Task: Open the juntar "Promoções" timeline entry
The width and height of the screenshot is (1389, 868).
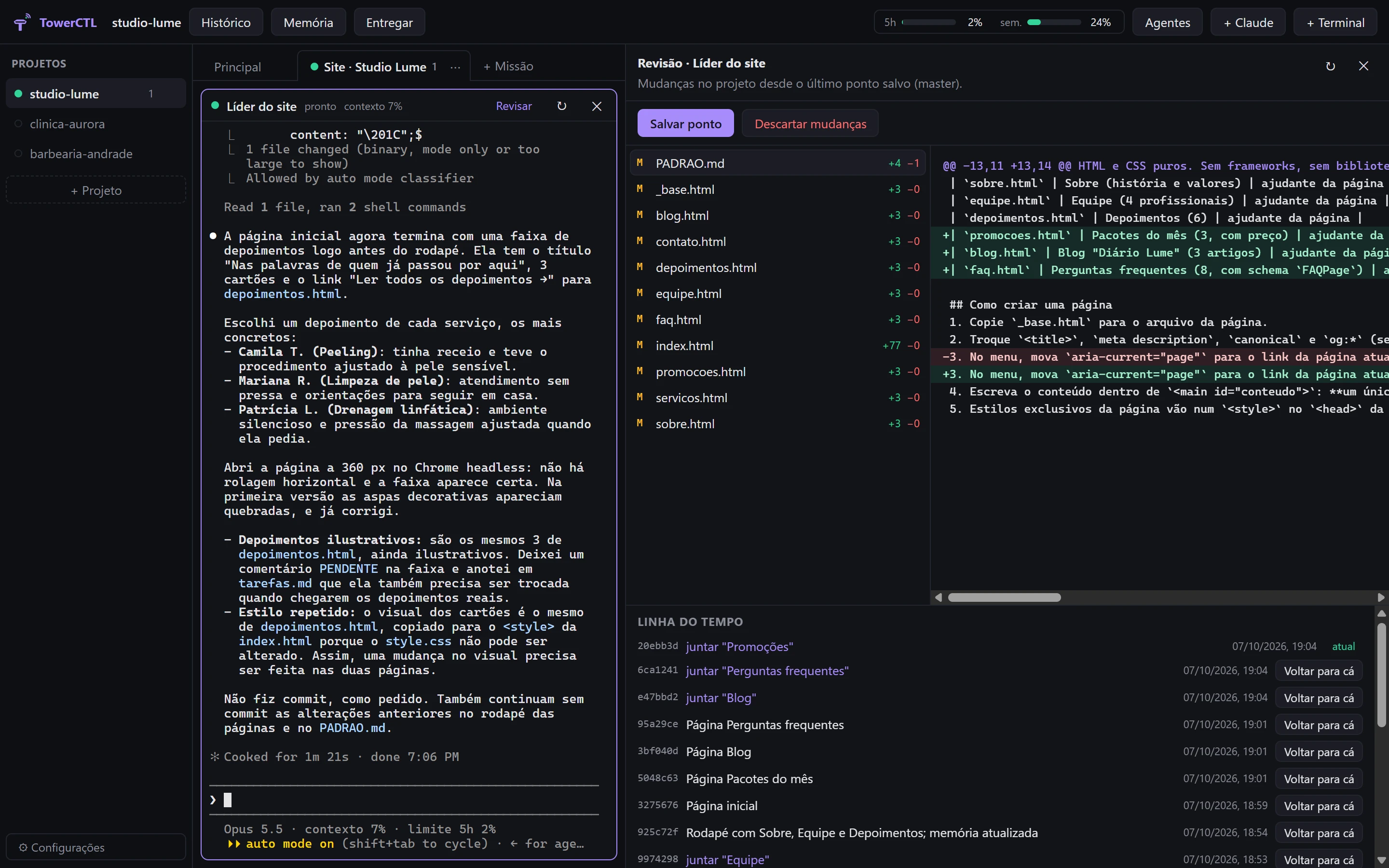Action: 739,646
